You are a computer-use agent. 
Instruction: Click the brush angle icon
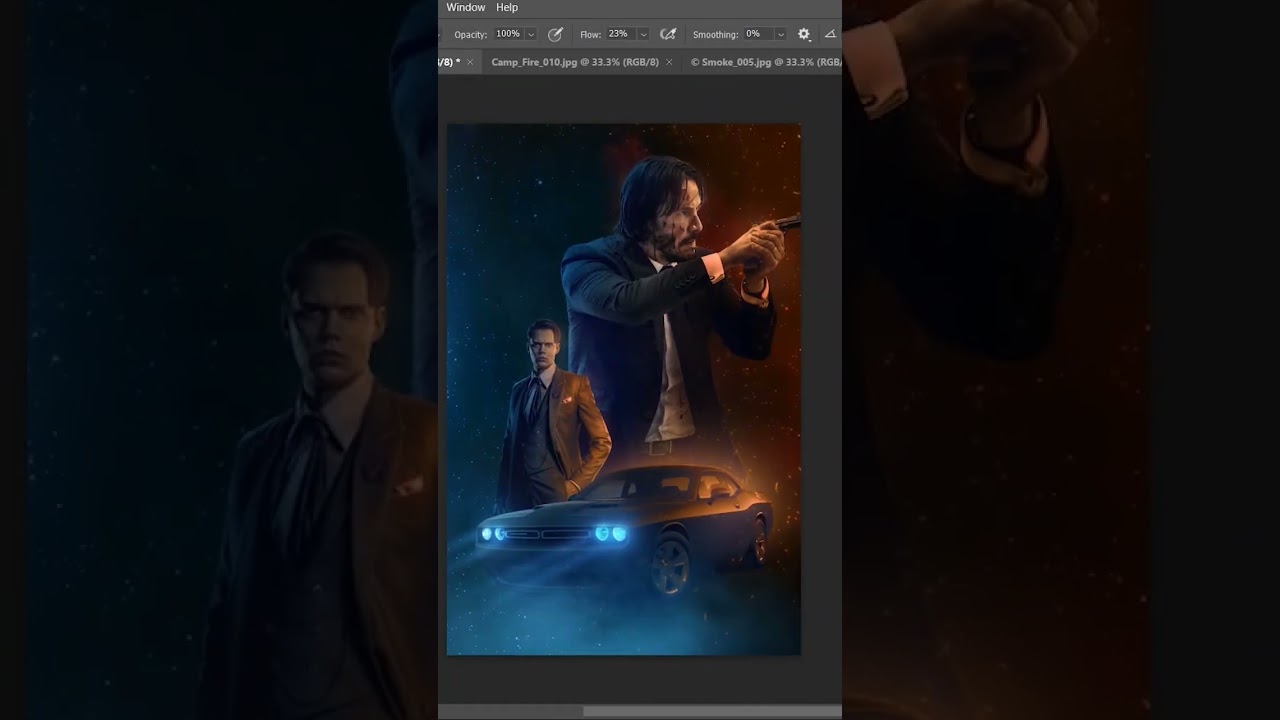click(x=830, y=34)
